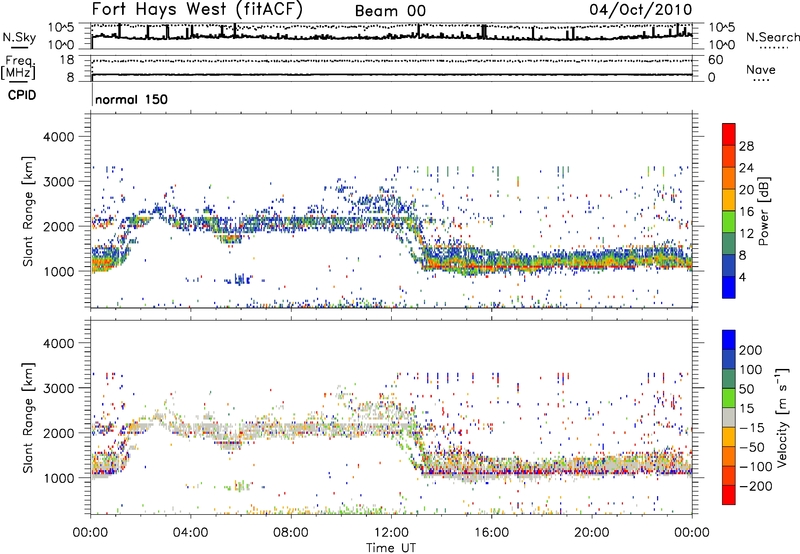Click the "20:00" time axis tick
800x554 pixels.
pos(592,533)
